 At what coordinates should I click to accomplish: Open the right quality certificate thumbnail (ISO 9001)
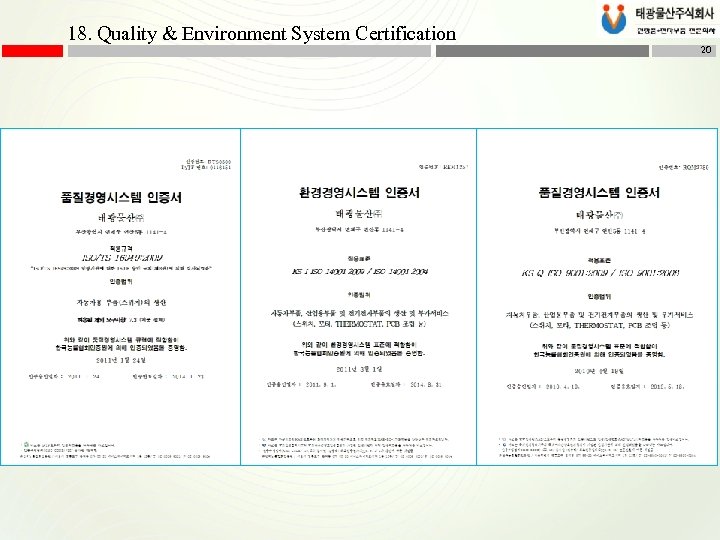tap(597, 297)
